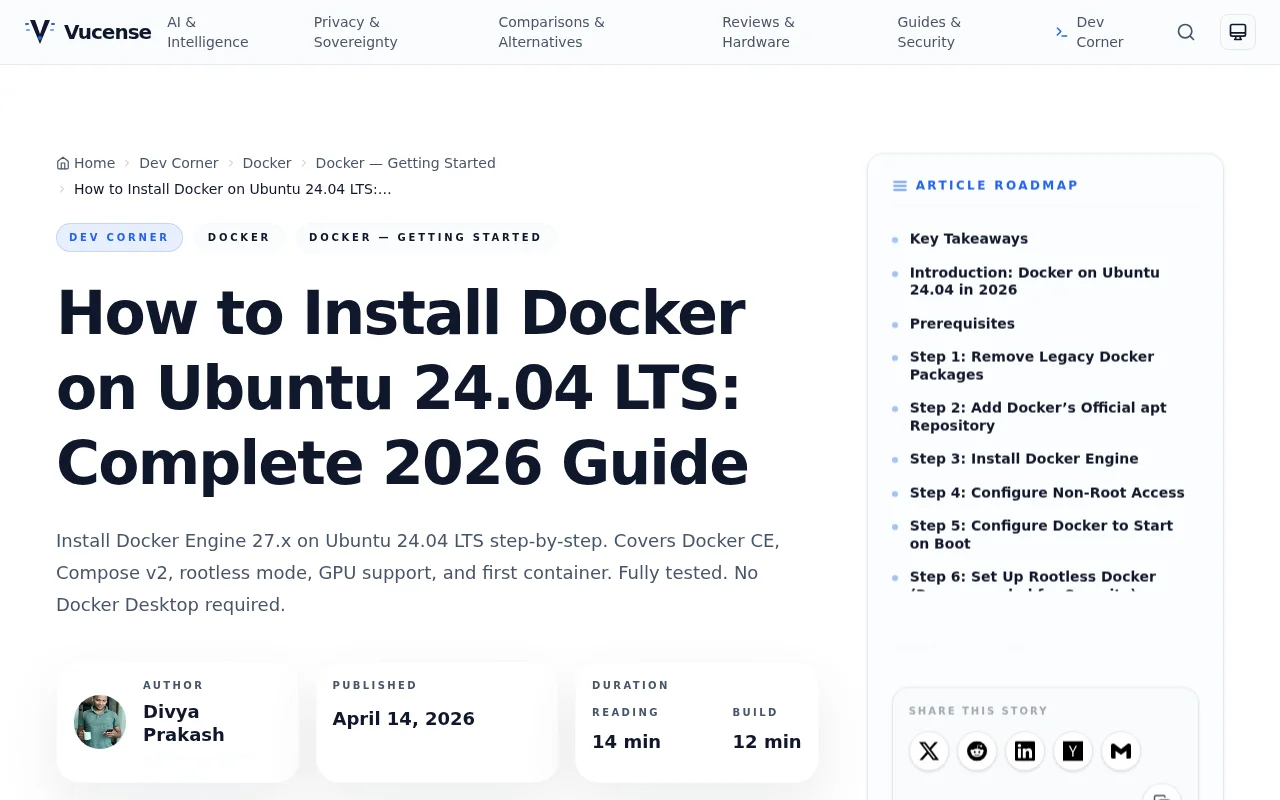
Task: Open the Privacy & Sovereignty menu
Action: coord(356,32)
